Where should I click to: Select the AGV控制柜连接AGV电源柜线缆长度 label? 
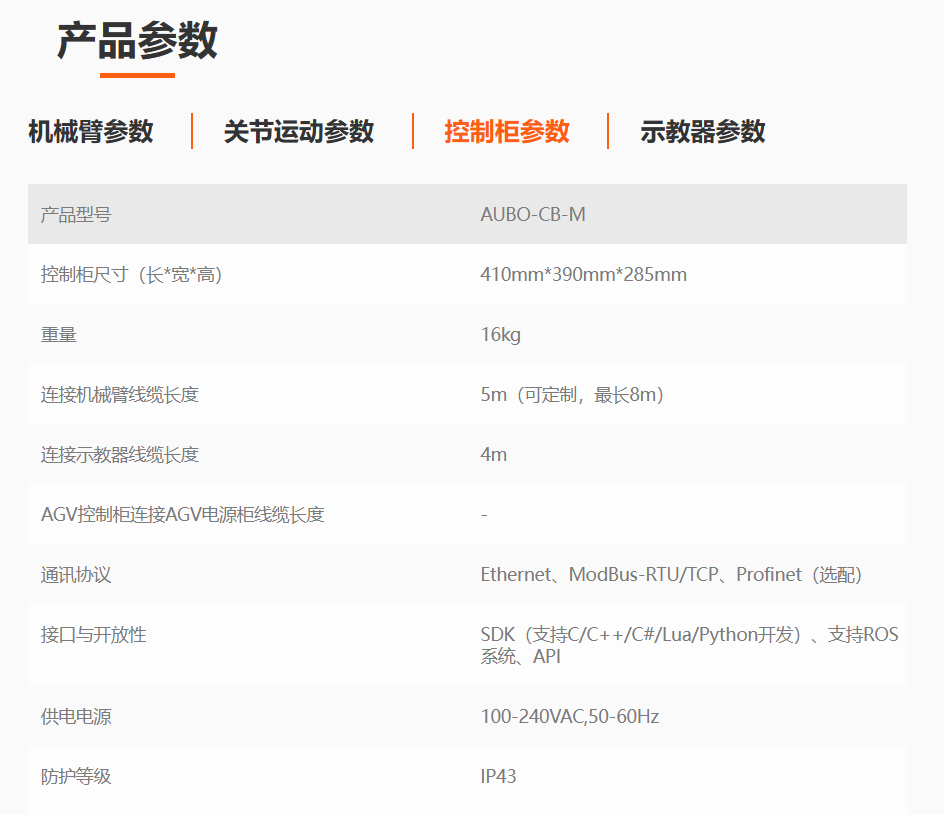point(182,515)
